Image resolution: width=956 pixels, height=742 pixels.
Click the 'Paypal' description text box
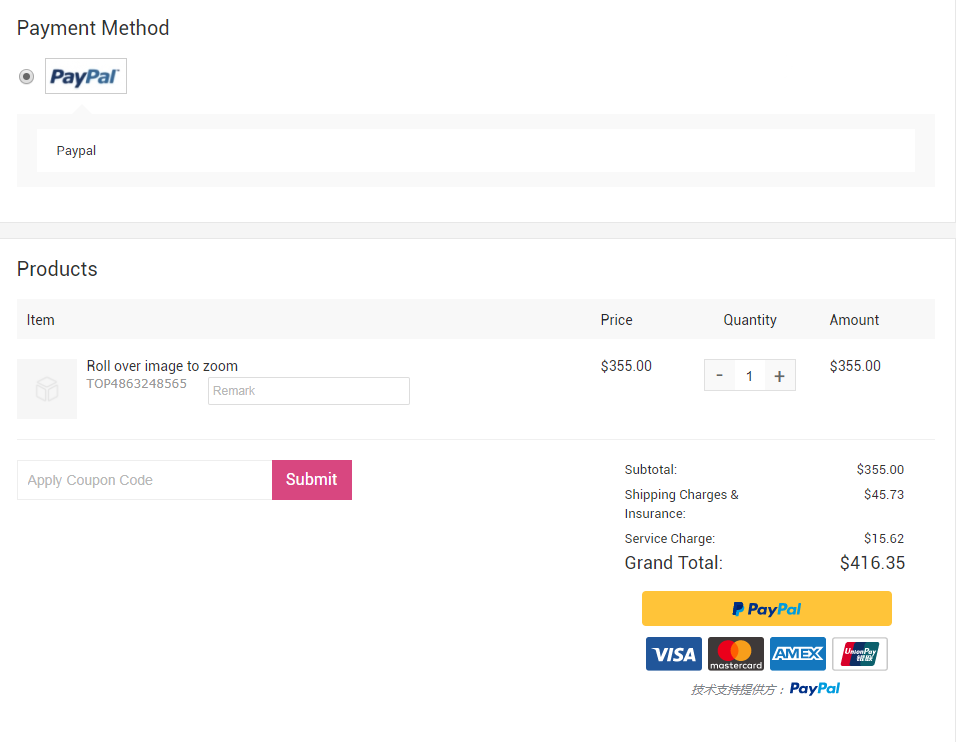[x=476, y=151]
